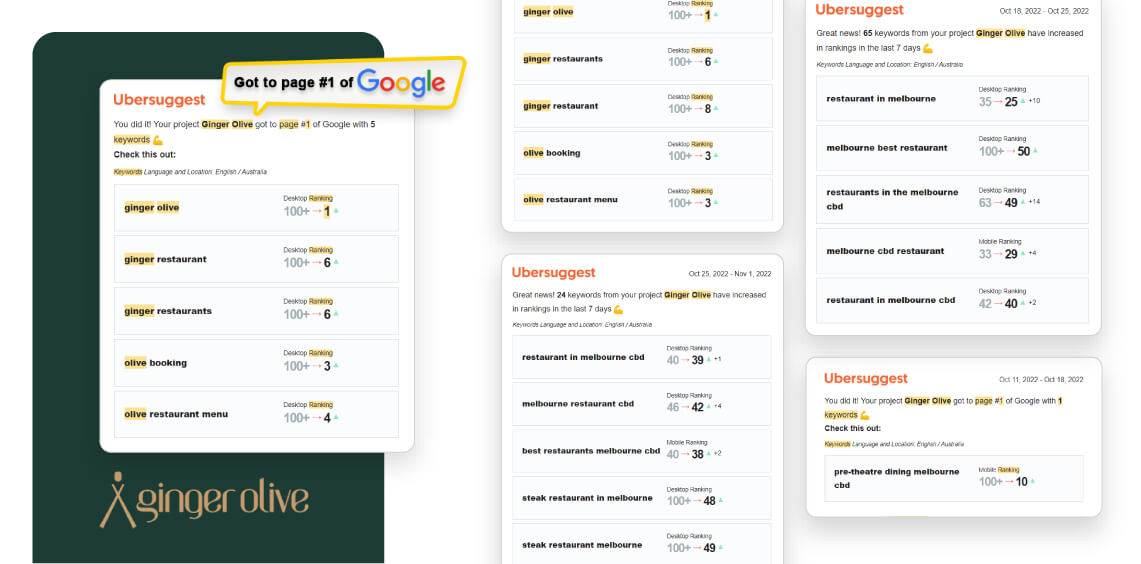Click ranking value 50 for melbourne best restaurant
Image resolution: width=1141 pixels, height=564 pixels.
coord(1024,151)
